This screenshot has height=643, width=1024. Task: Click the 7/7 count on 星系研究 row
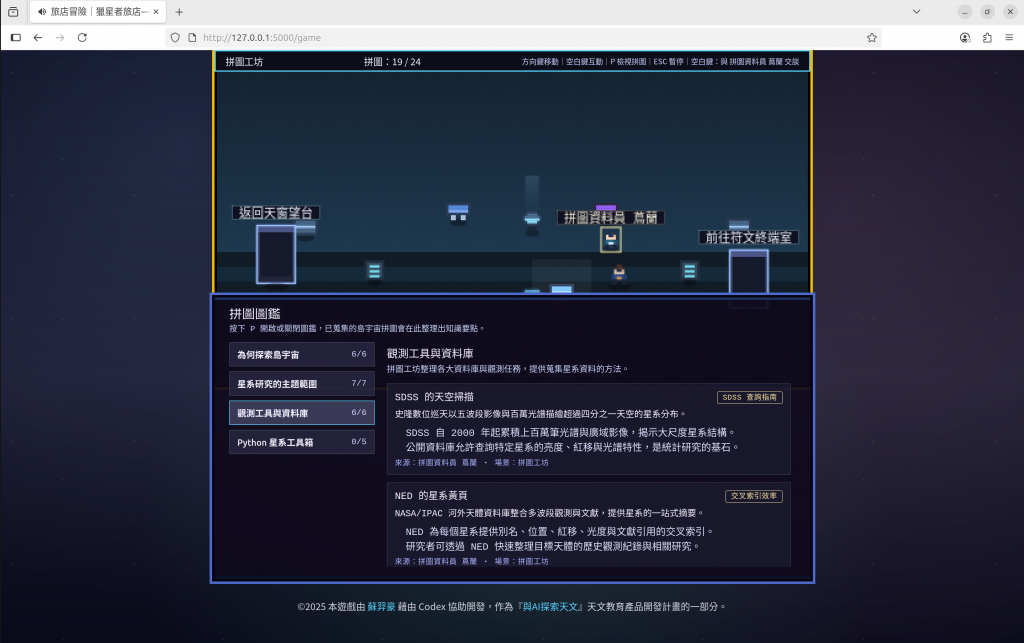(x=359, y=383)
